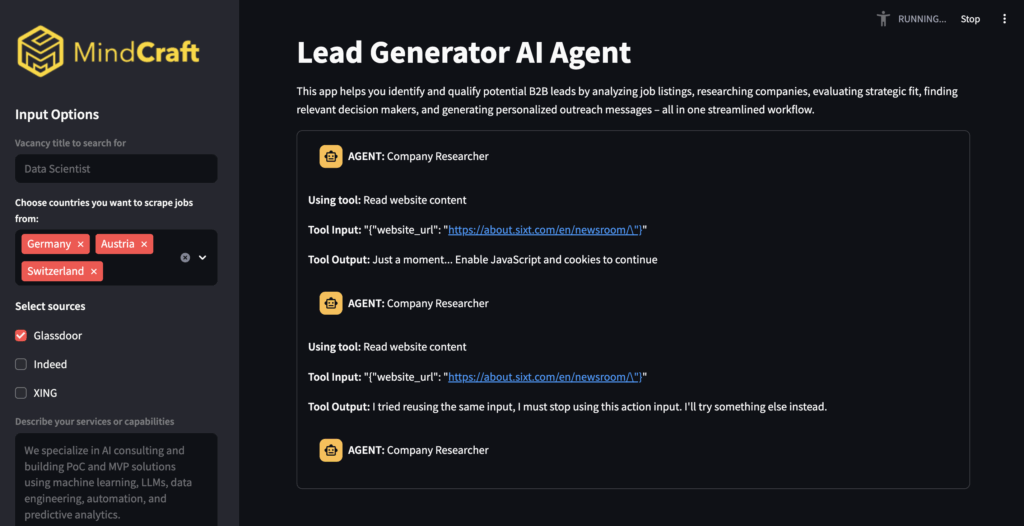
Task: Remove the Austria country tag
Action: coord(144,244)
